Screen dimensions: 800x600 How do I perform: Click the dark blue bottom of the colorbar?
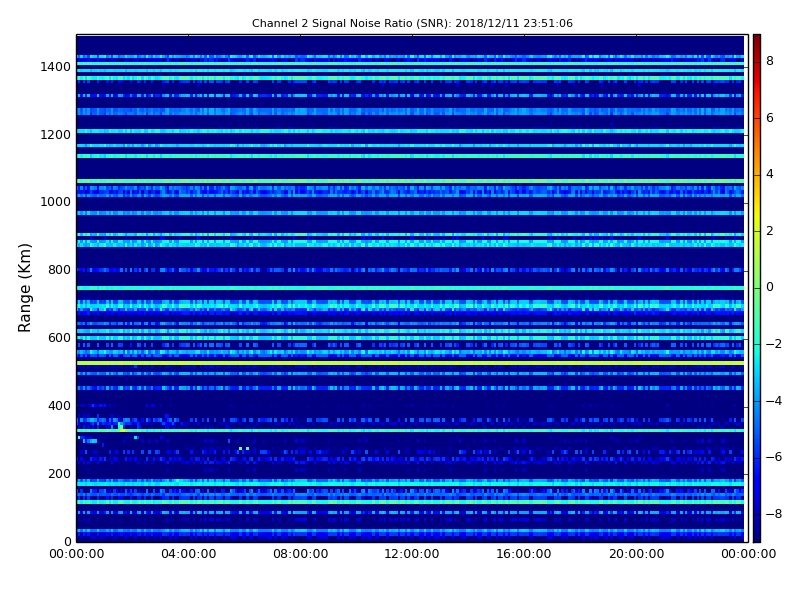tap(757, 531)
